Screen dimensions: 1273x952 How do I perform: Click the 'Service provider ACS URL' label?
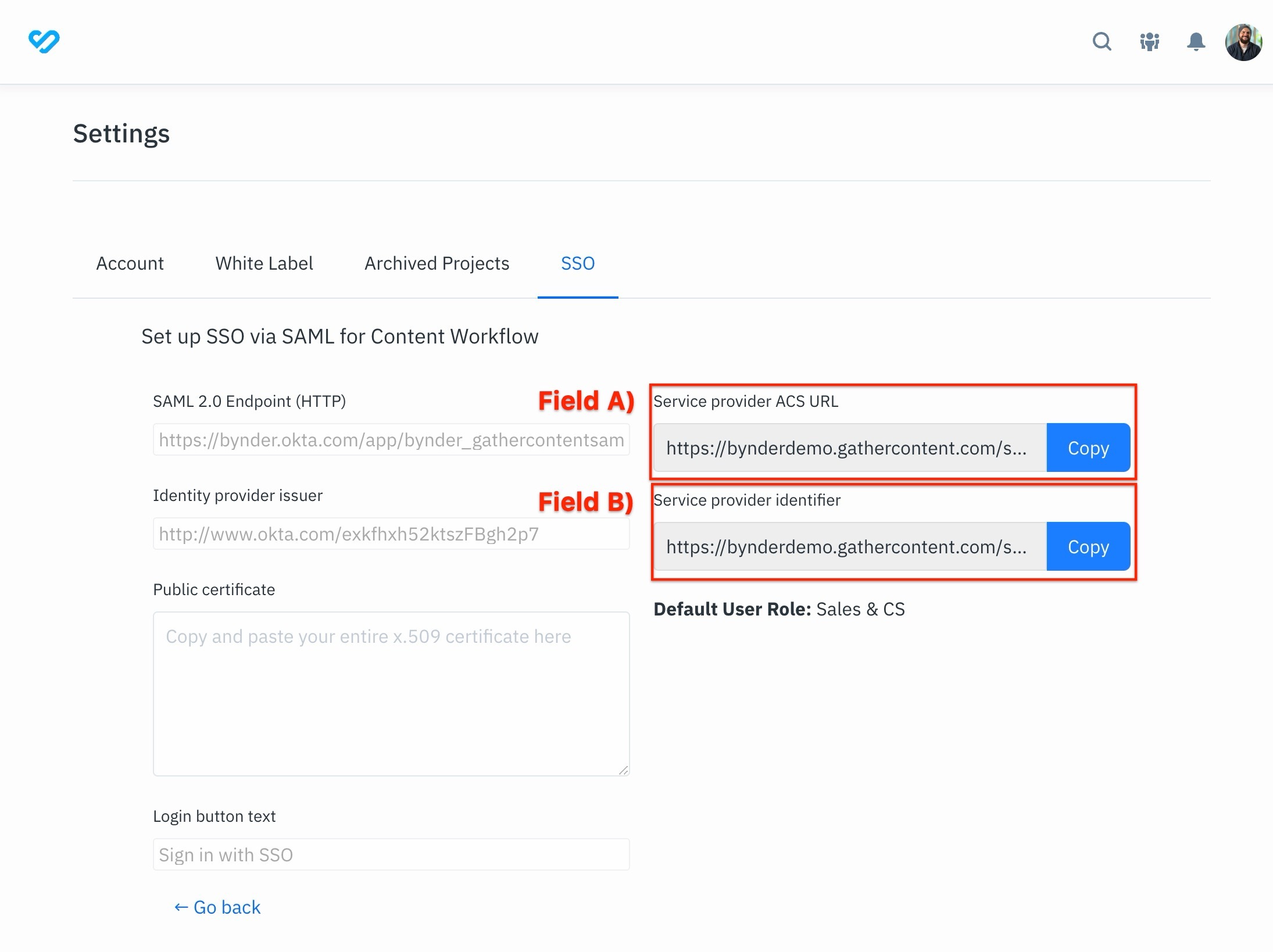click(746, 401)
